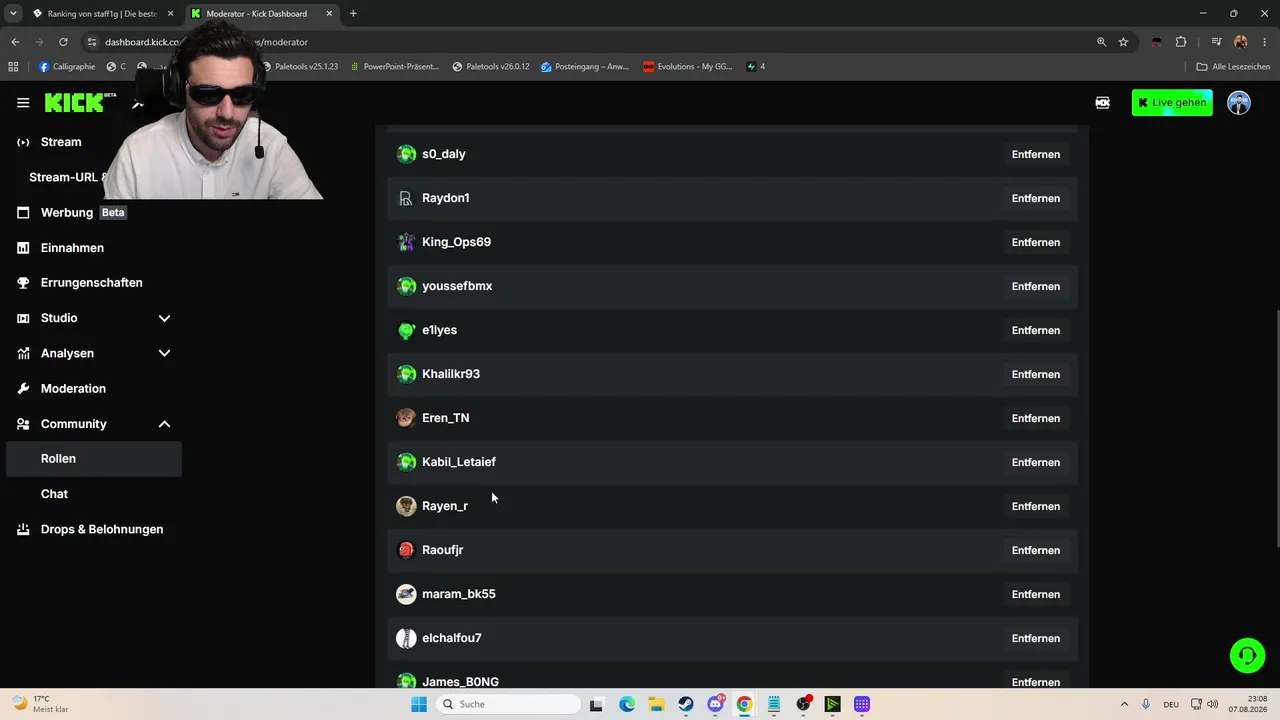This screenshot has height=720, width=1280.
Task: Open the Kick sidebar hamburger menu
Action: 23,103
